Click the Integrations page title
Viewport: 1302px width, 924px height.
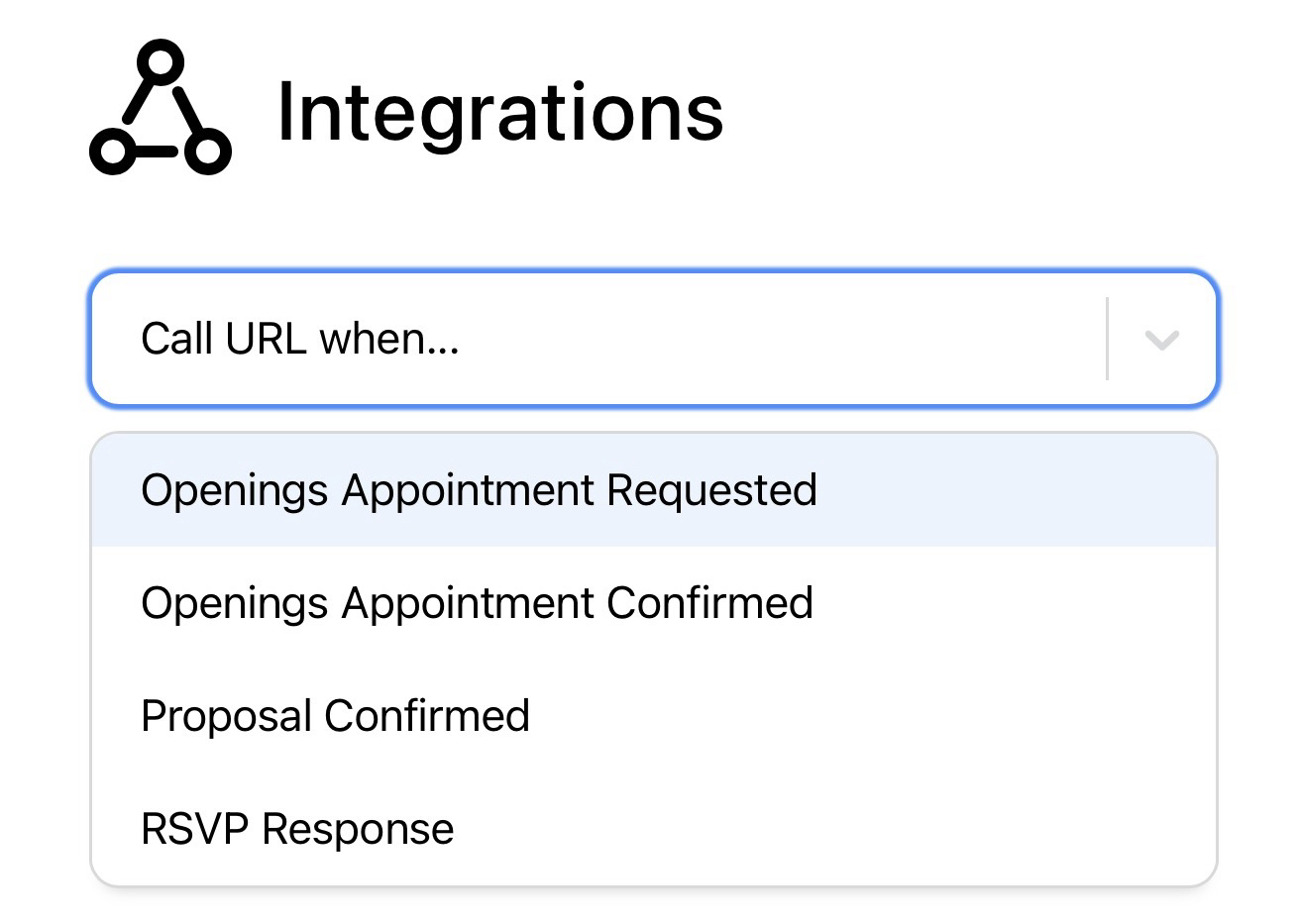tap(500, 112)
